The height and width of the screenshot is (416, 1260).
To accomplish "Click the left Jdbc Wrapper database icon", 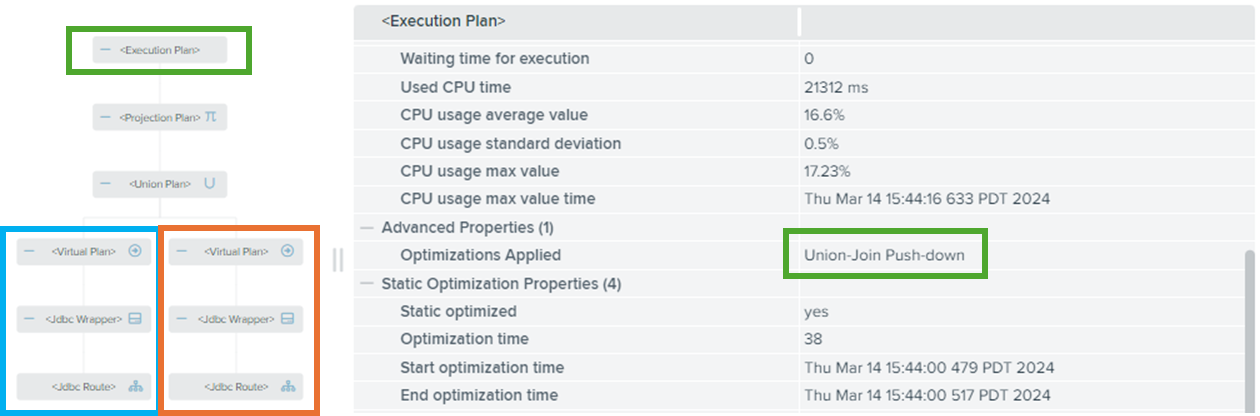I will [135, 319].
